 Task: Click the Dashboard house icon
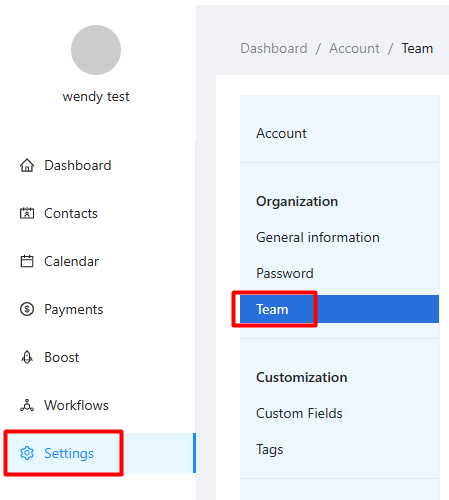pos(27,165)
